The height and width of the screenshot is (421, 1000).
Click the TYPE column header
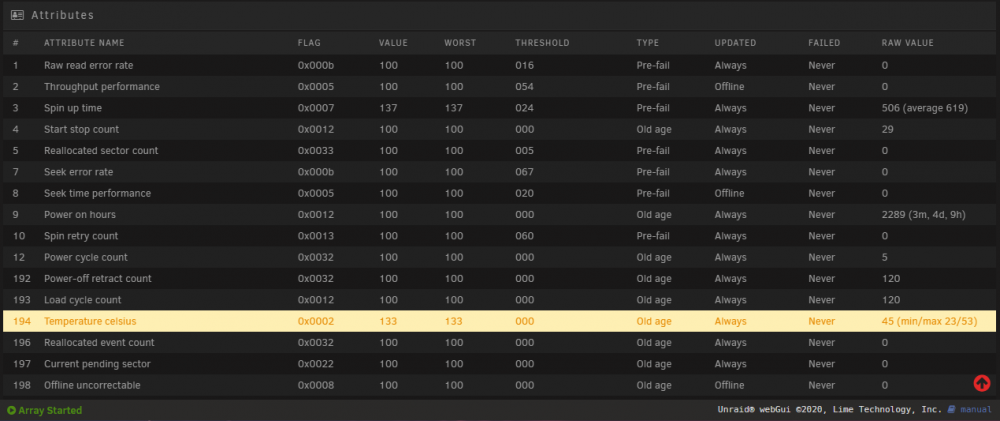pyautogui.click(x=647, y=43)
